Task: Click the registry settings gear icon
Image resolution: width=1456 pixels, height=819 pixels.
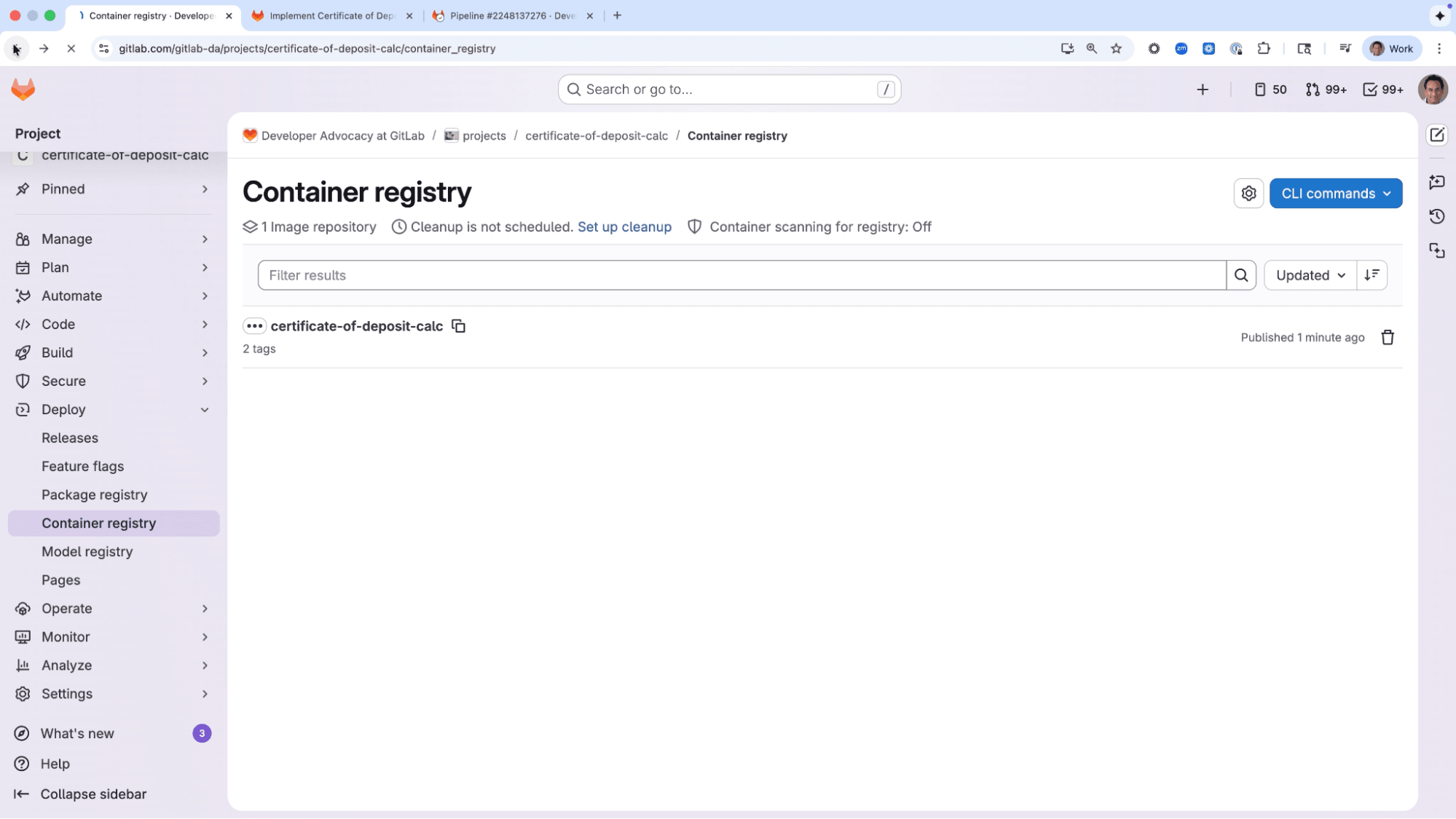Action: (x=1248, y=193)
